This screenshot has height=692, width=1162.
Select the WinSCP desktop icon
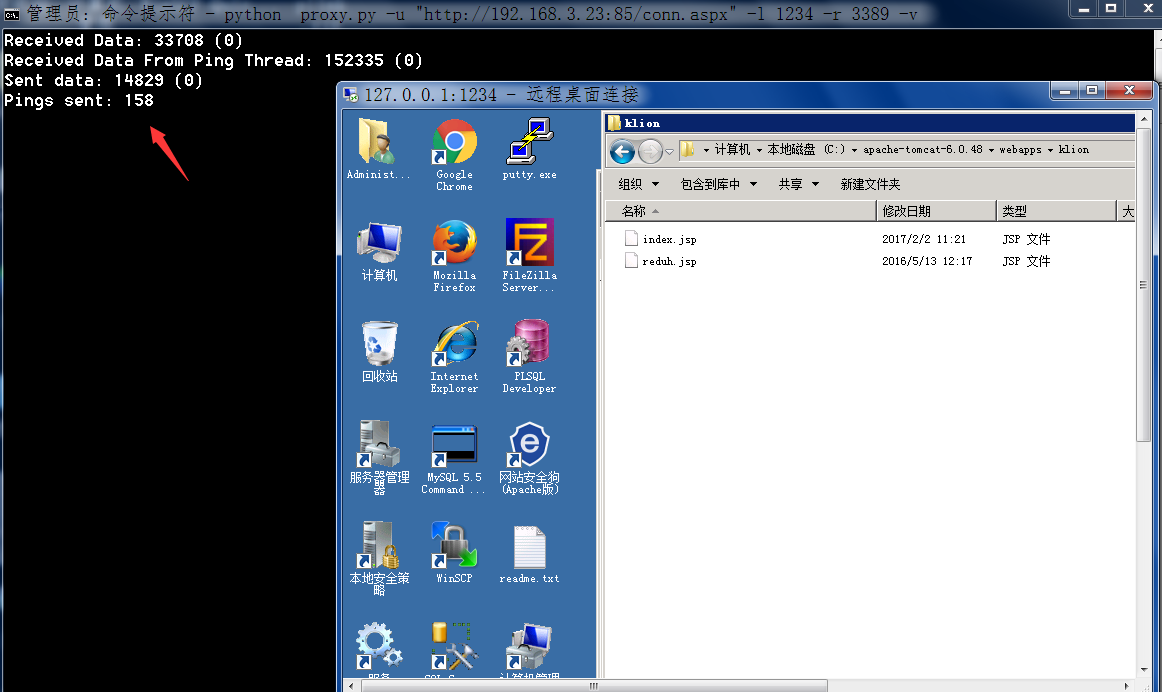coord(454,552)
